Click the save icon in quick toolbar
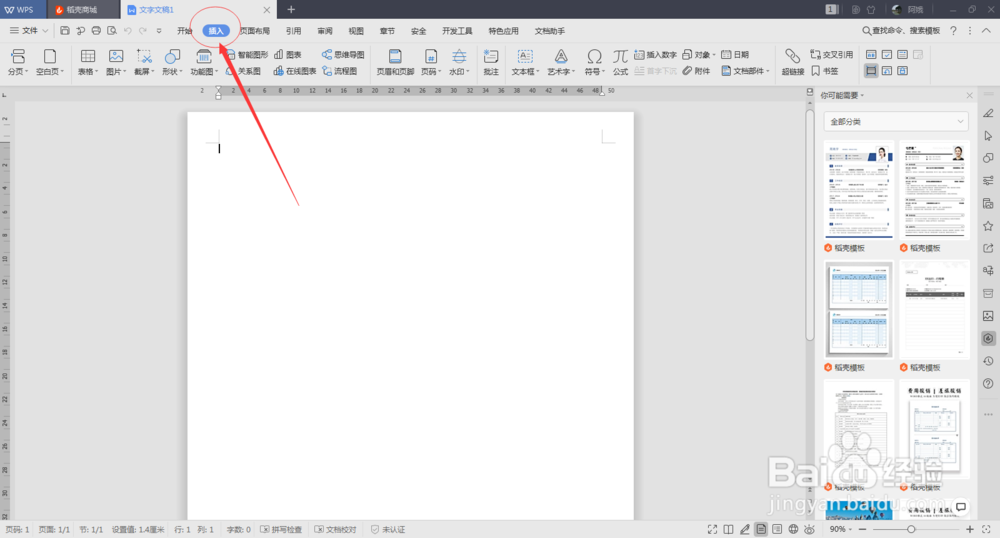Image resolution: width=1000 pixels, height=538 pixels. [x=64, y=31]
